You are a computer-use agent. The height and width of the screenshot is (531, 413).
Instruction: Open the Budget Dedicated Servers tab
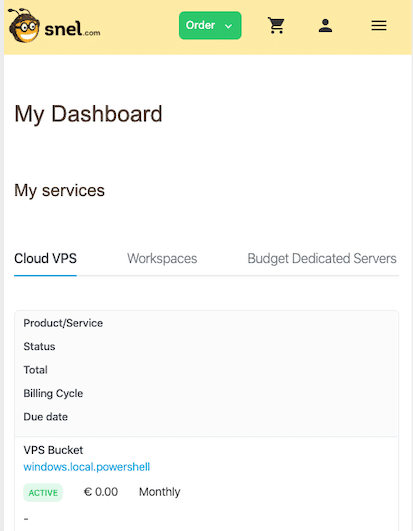pyautogui.click(x=322, y=259)
